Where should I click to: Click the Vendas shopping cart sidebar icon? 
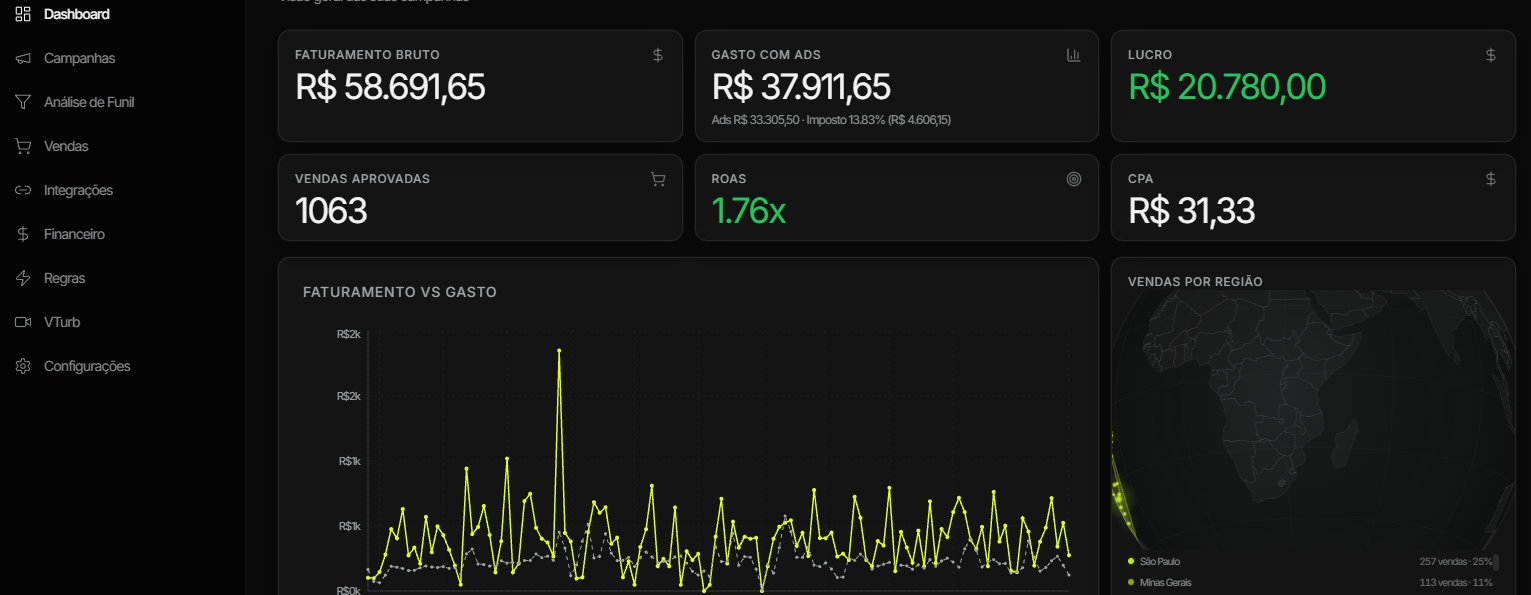(23, 146)
